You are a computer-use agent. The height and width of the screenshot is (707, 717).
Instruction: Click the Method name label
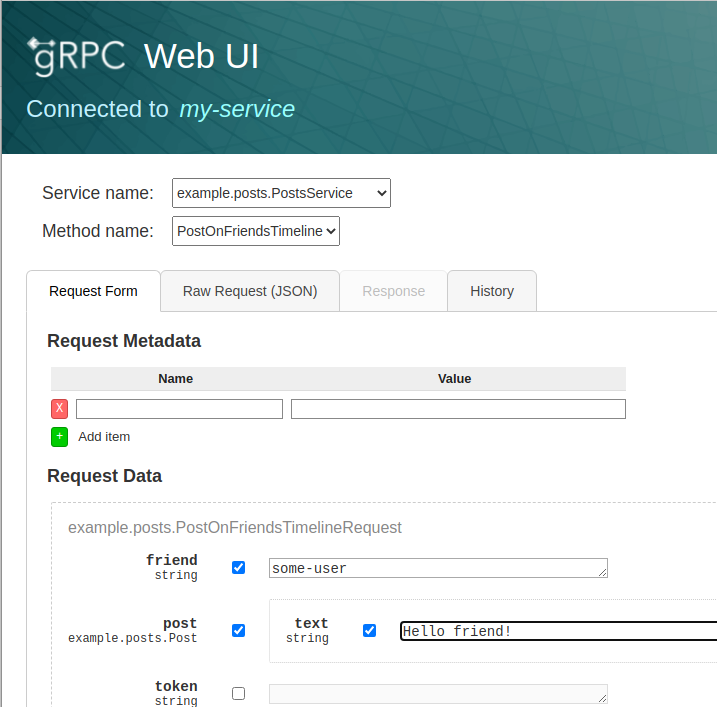click(x=98, y=231)
